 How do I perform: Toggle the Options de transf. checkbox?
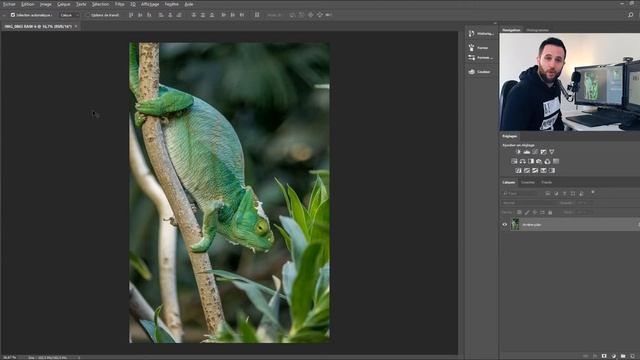[x=87, y=15]
